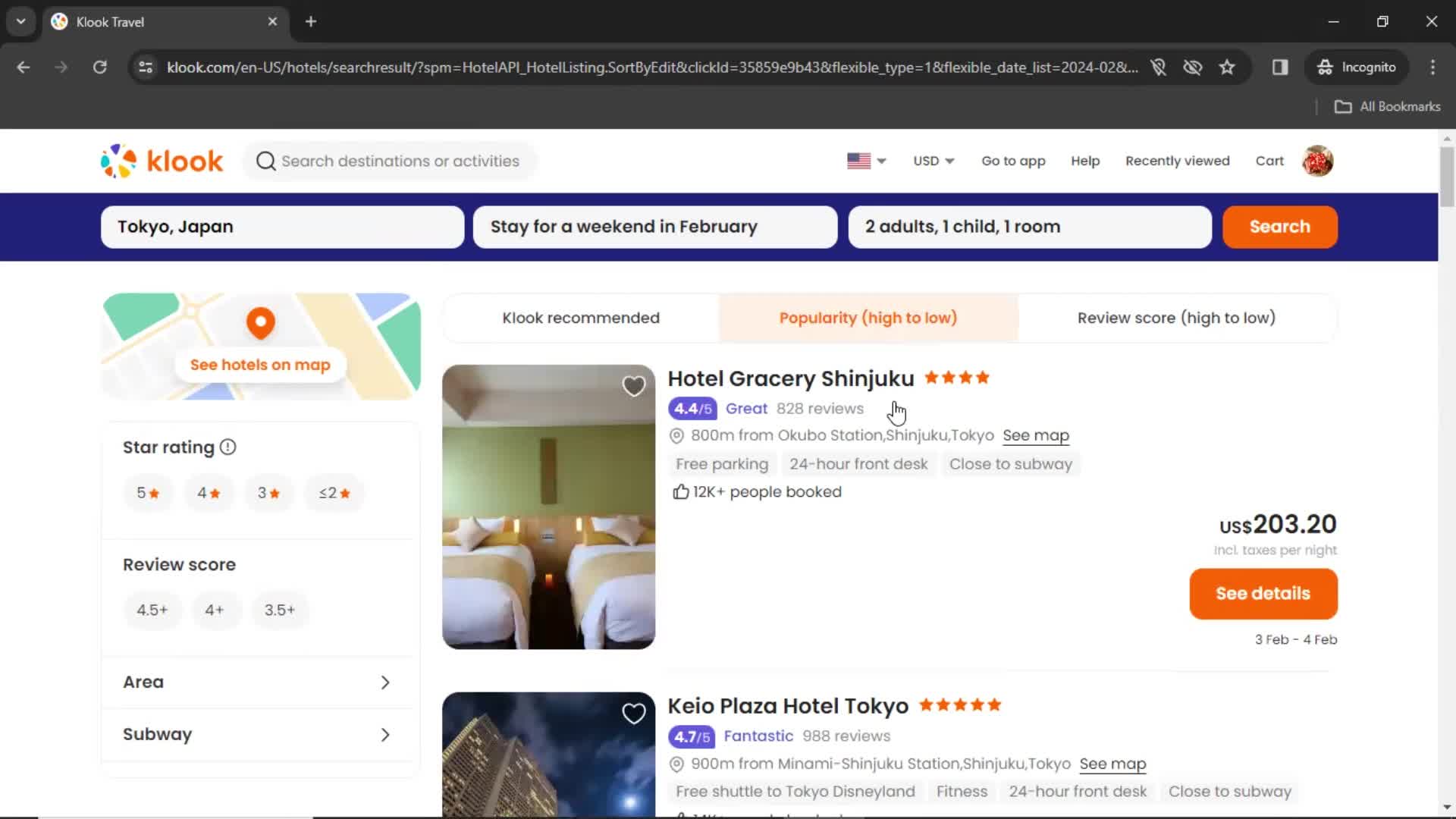Open Chrome three-dot menu
The width and height of the screenshot is (1456, 819).
click(x=1432, y=67)
